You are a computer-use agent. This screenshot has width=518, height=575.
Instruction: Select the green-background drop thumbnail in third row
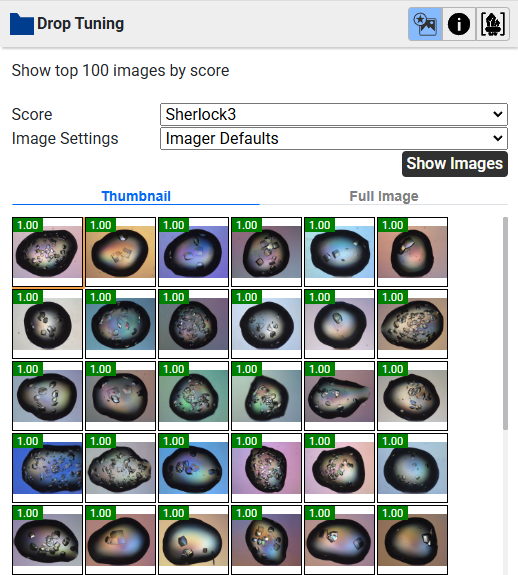(x=193, y=396)
